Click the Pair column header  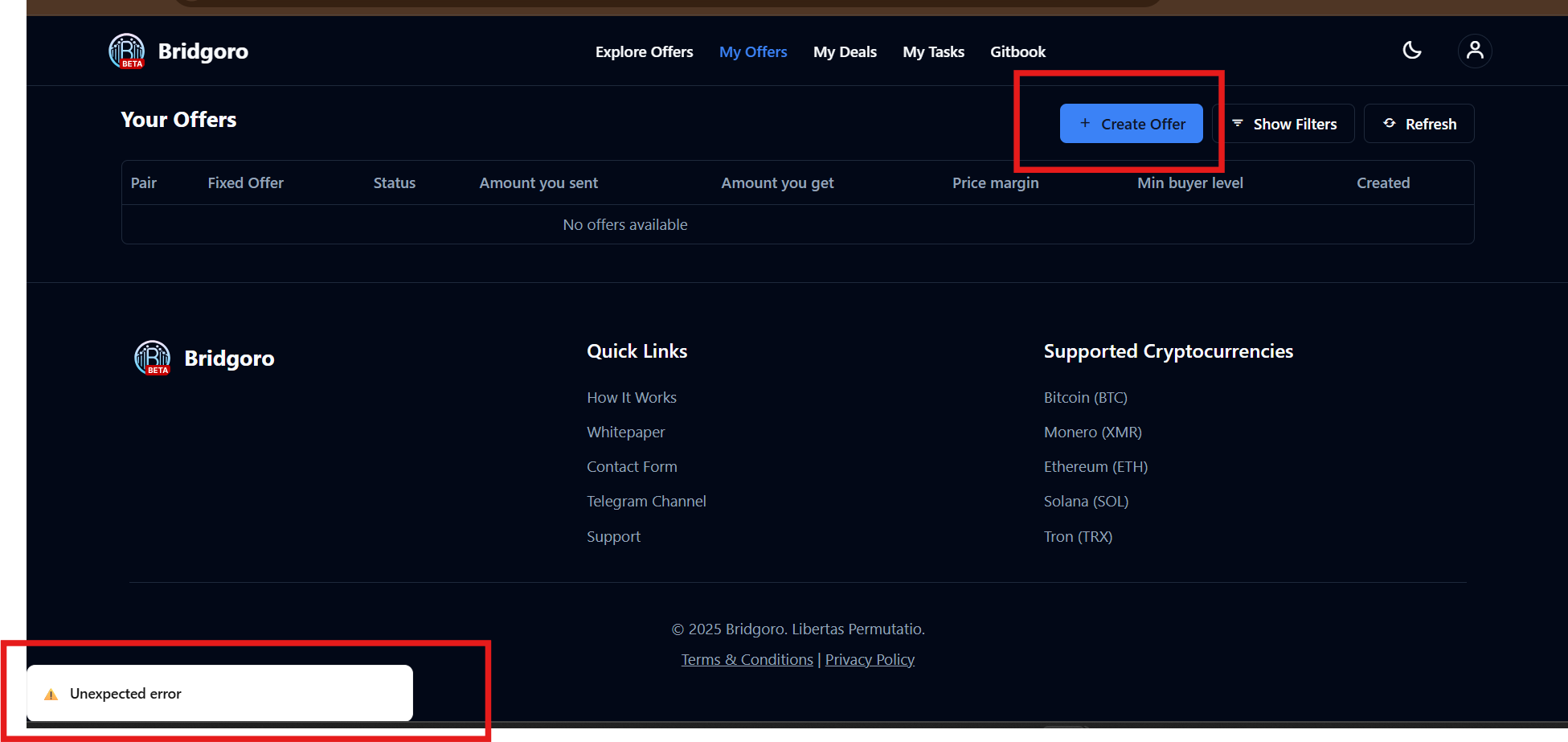(144, 183)
